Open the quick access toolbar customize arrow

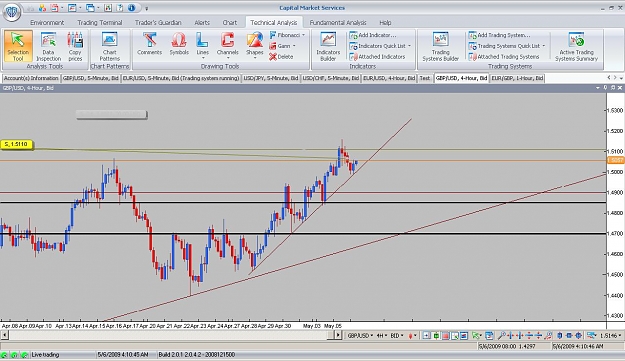pos(146,8)
